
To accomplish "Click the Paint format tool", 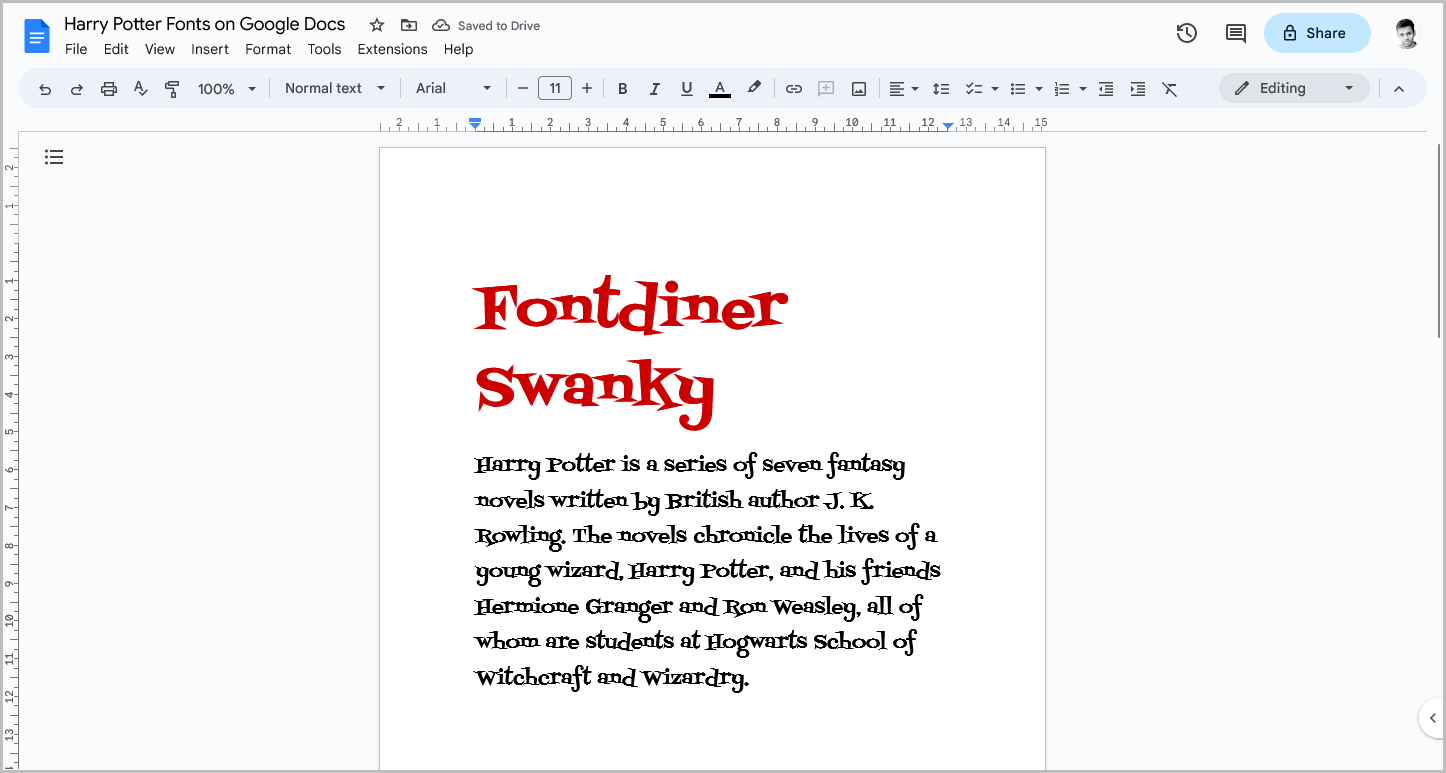I will coord(172,88).
